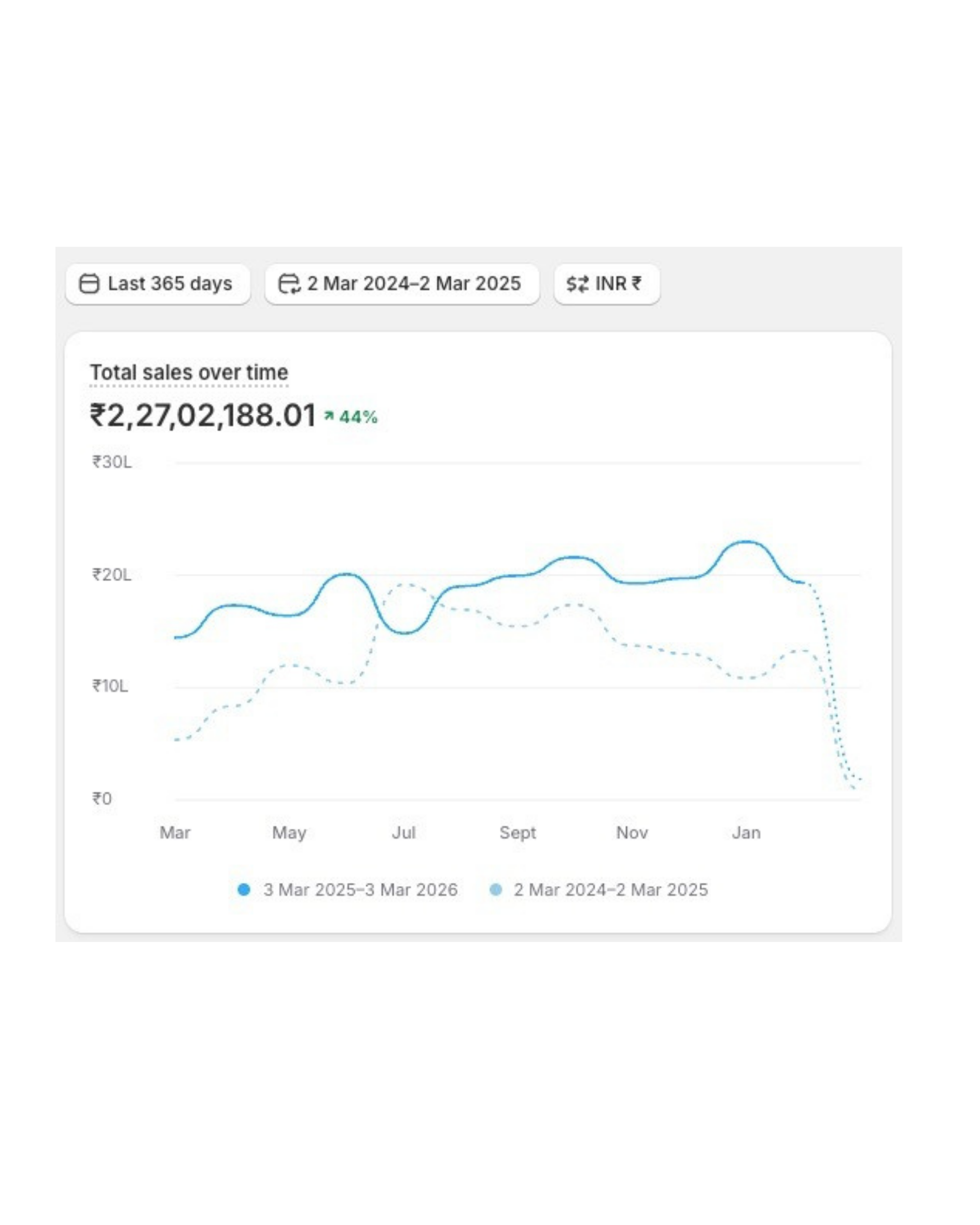This screenshot has width=980, height=1225.
Task: Click the 44% growth indicator
Action: point(351,417)
